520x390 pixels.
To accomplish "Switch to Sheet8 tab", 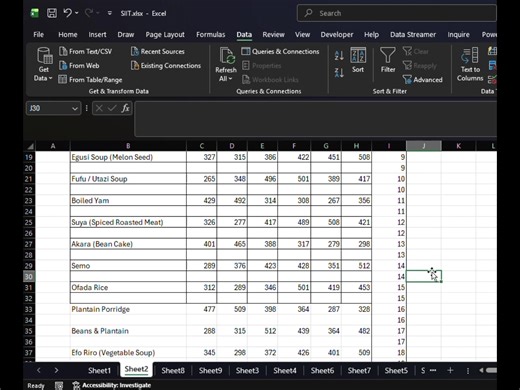I will [173, 370].
